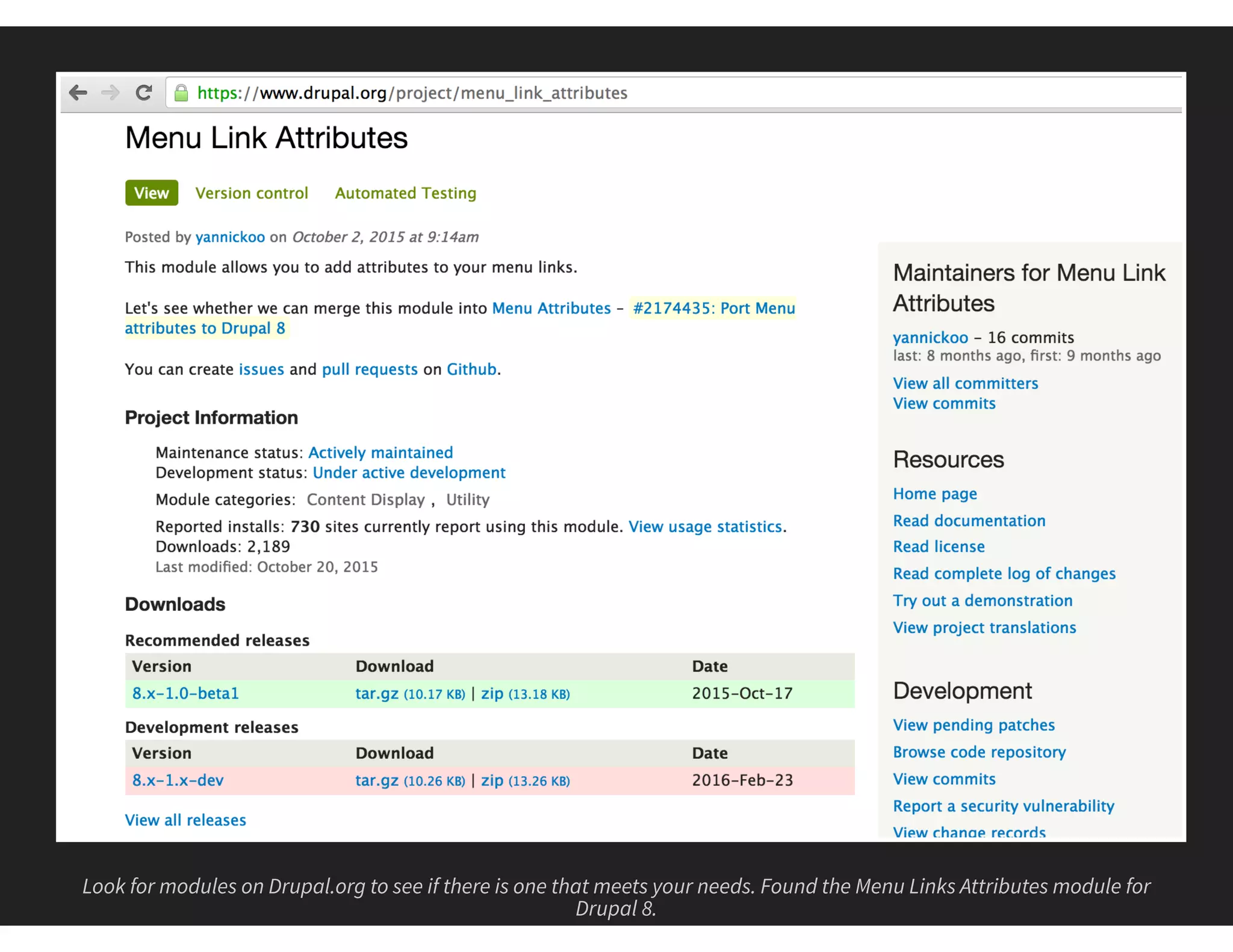Open the yannickoo author link in the Posted by line
This screenshot has height=952, width=1233.
click(x=230, y=237)
